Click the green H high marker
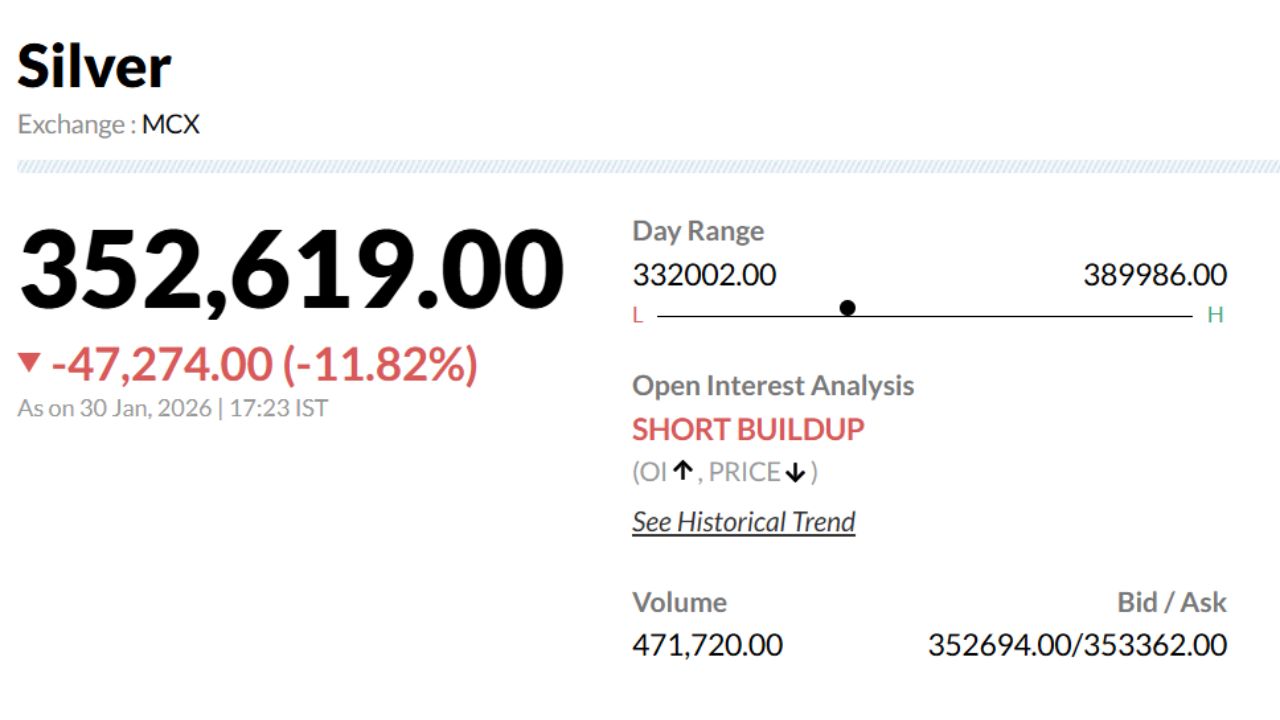This screenshot has width=1280, height=720. [x=1215, y=316]
